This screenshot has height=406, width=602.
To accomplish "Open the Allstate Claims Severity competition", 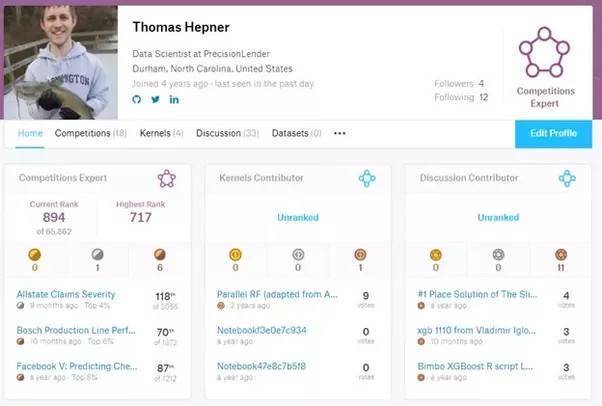I will [66, 294].
